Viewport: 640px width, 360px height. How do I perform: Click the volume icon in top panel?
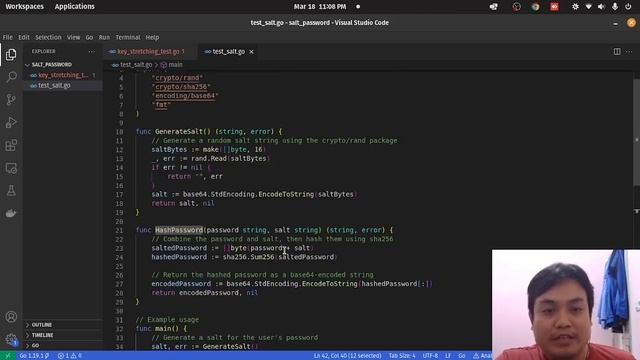pyautogui.click(x=601, y=7)
